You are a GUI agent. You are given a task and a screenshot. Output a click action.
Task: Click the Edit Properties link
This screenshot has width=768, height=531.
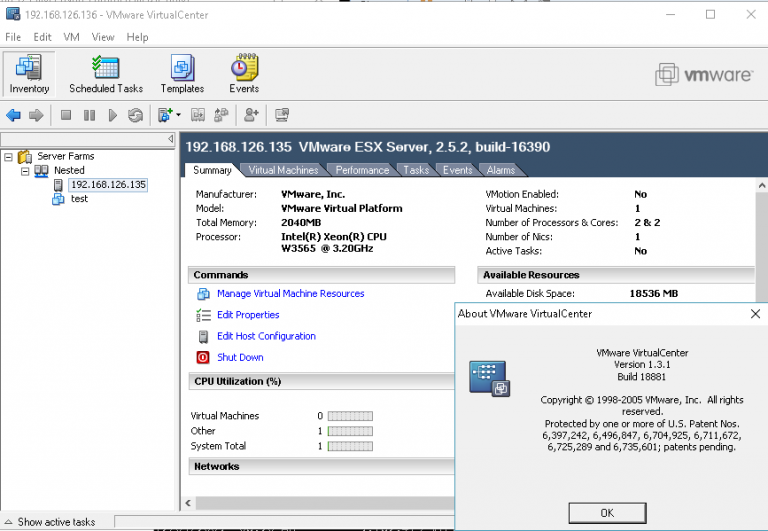point(248,315)
